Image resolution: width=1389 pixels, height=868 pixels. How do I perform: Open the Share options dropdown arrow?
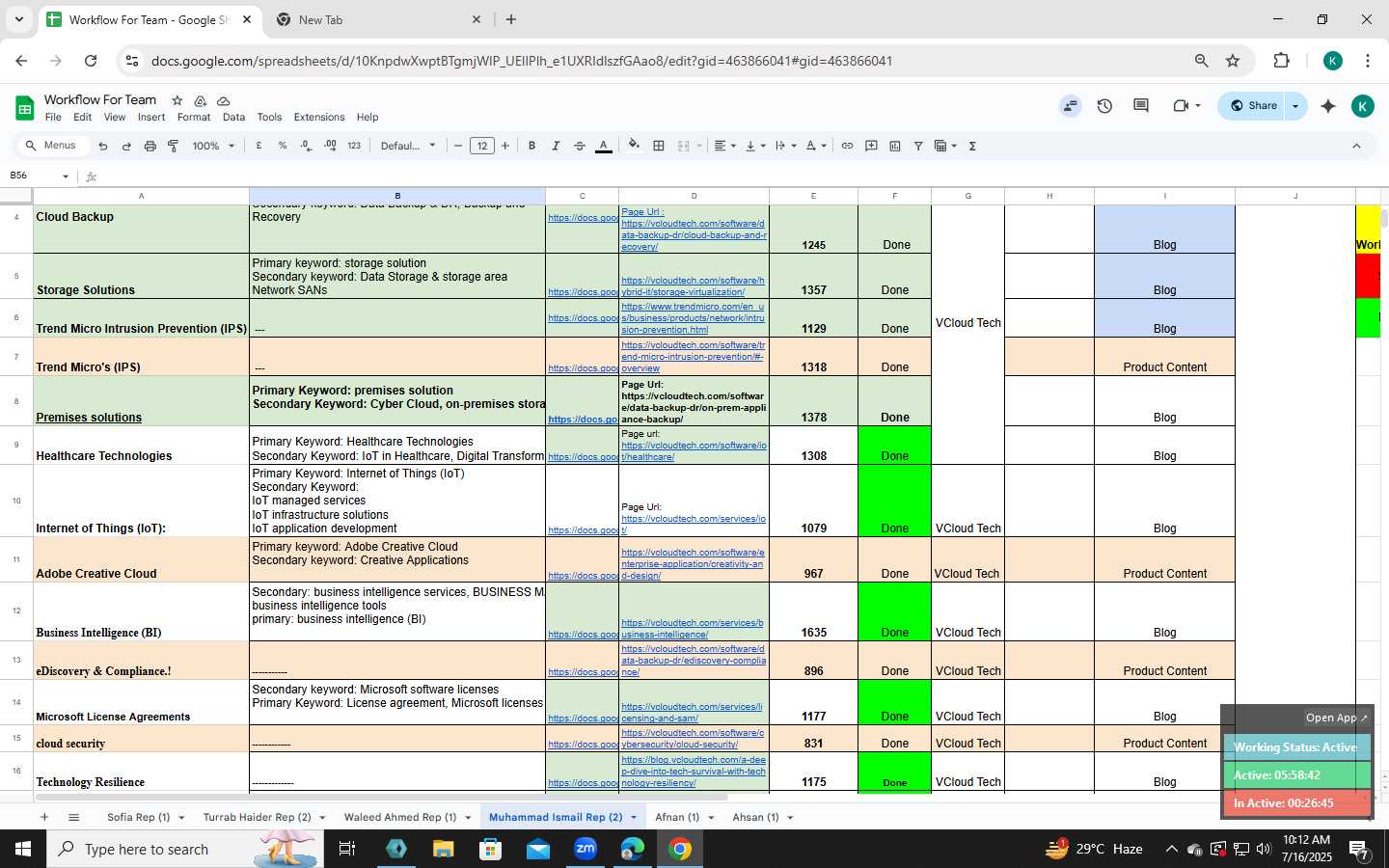pos(1295,106)
